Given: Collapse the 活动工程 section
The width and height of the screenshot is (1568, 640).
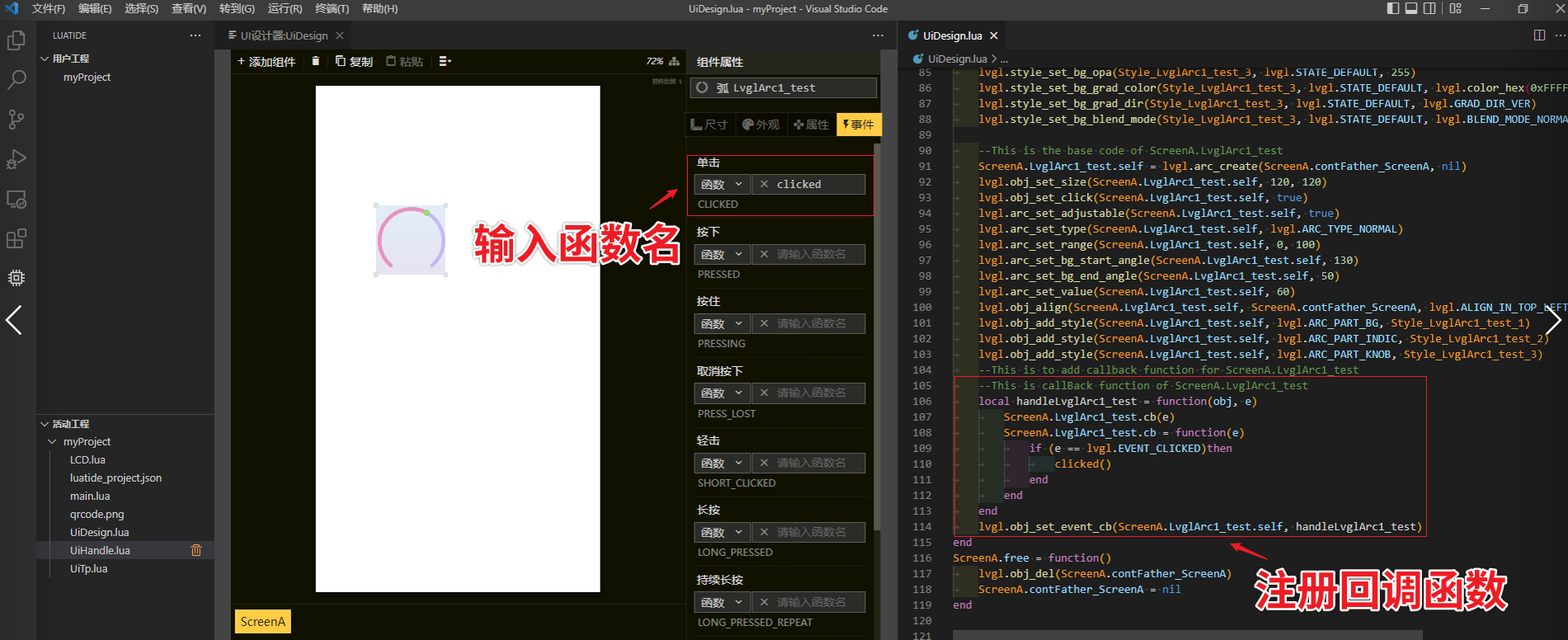Looking at the screenshot, I should [x=45, y=424].
